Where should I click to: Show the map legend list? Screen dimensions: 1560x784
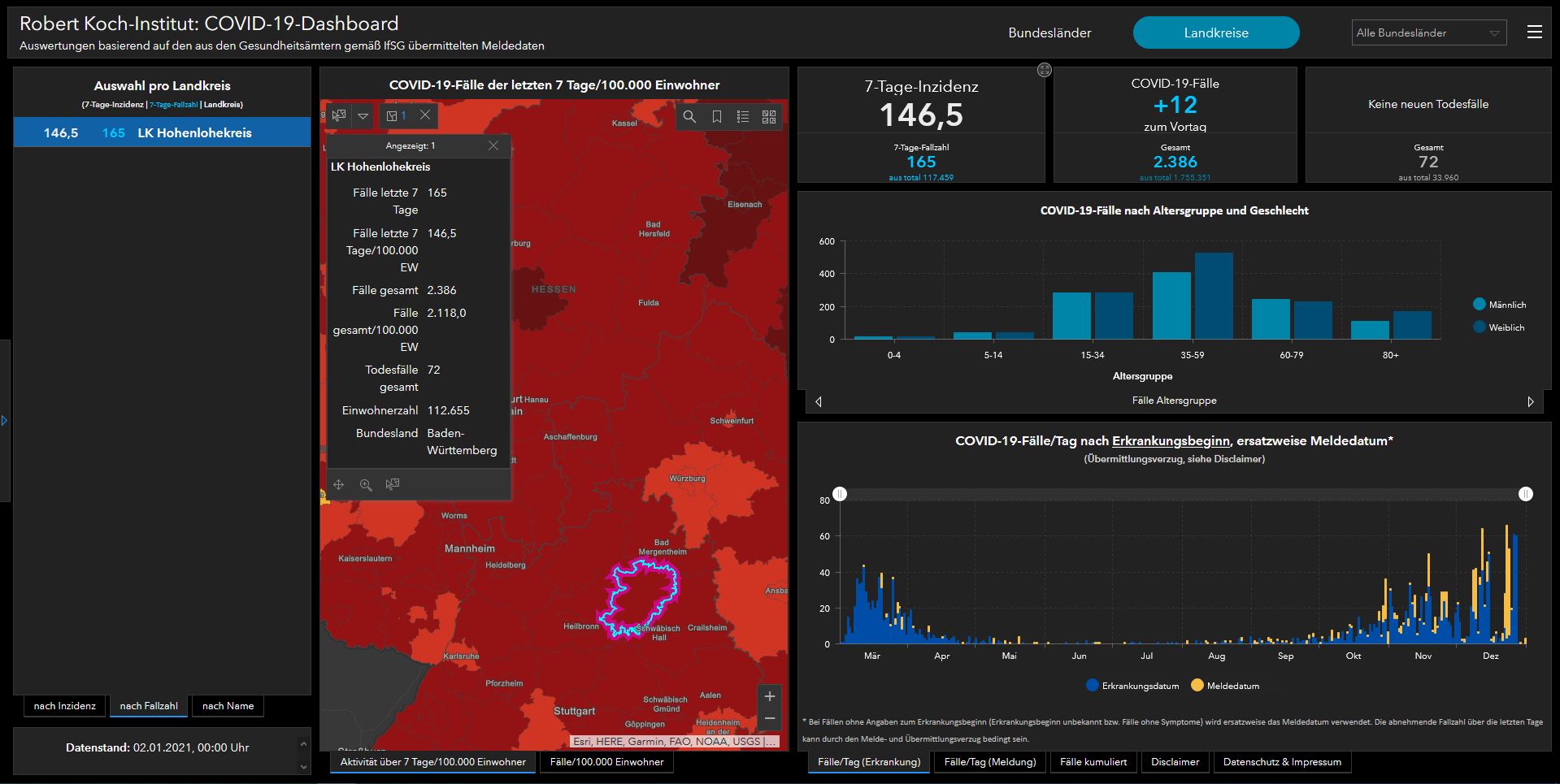coord(742,117)
